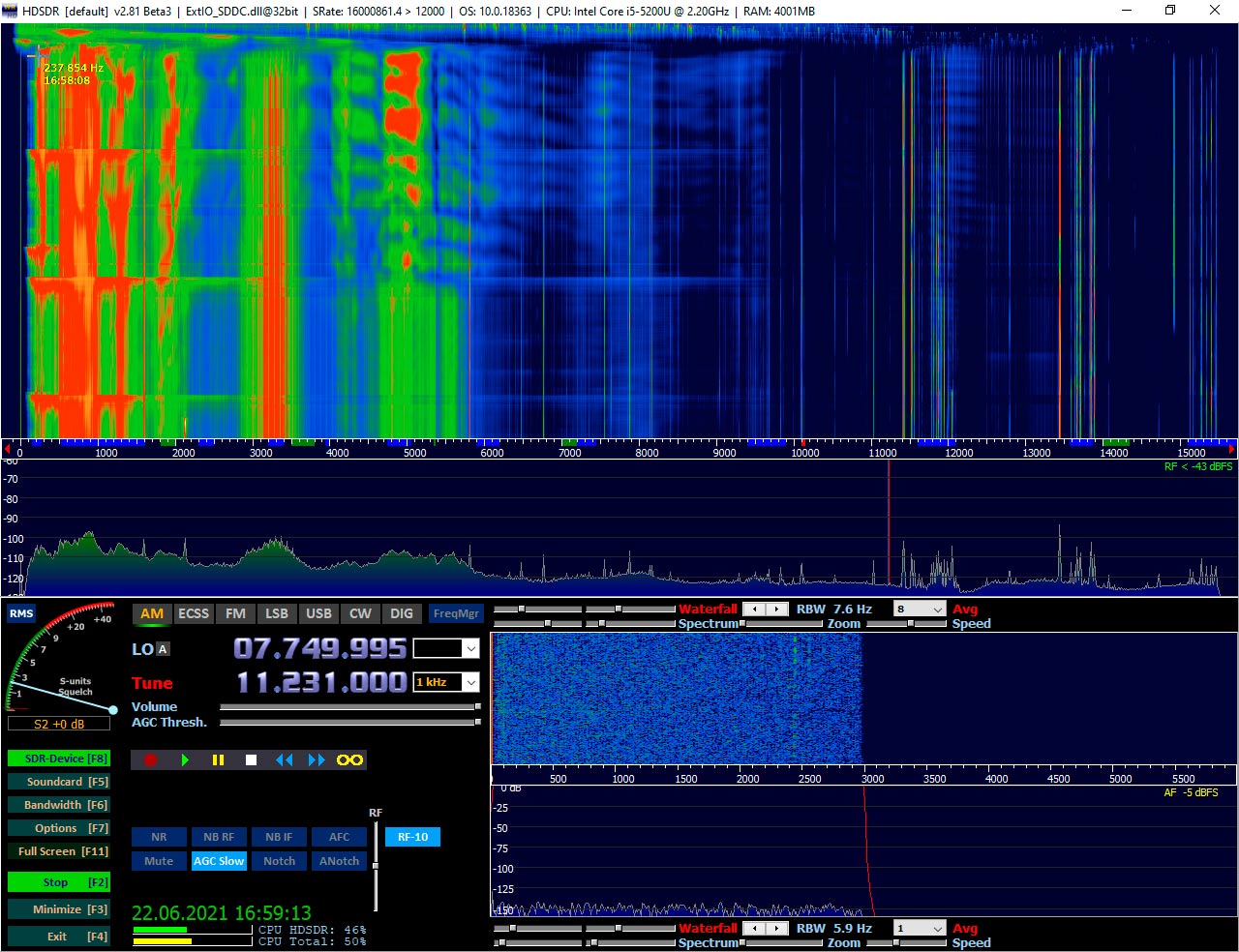Toggle the NB IF noise blanker

point(279,837)
